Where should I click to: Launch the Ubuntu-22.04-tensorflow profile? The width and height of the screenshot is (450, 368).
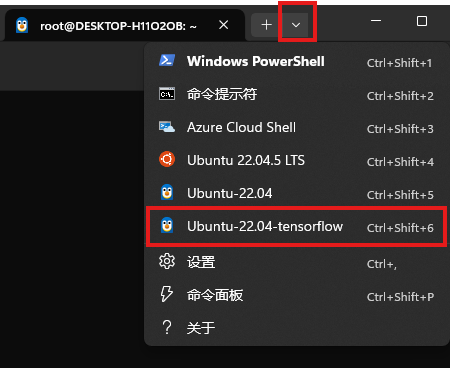click(296, 226)
